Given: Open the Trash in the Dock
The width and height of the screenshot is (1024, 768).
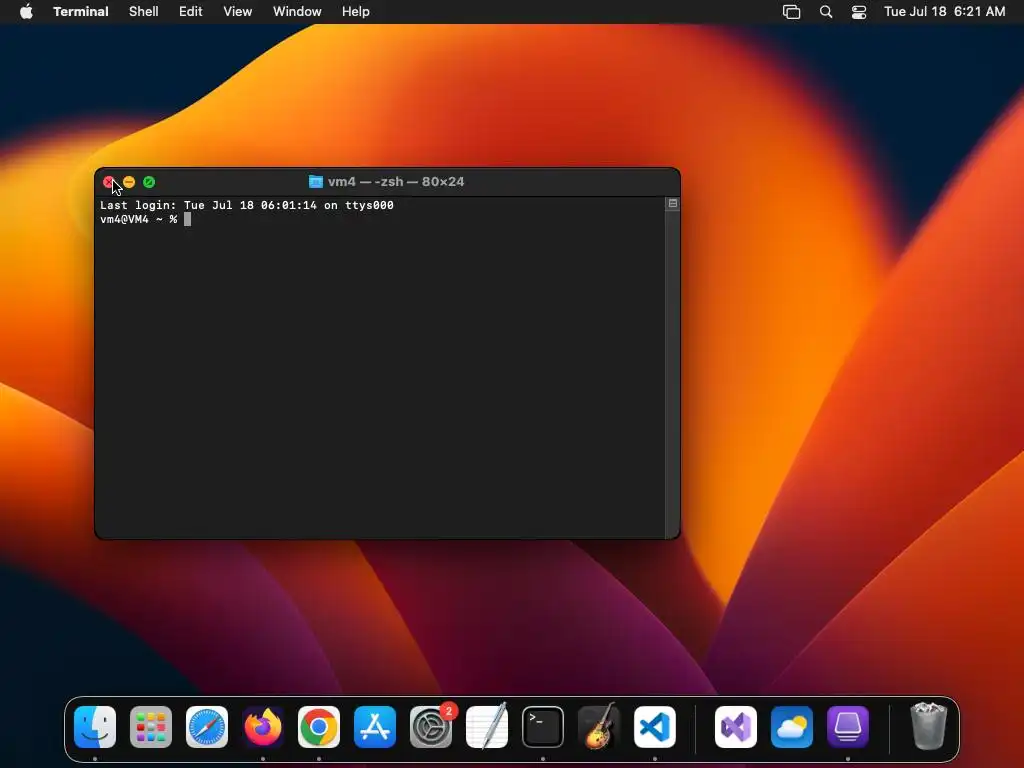Looking at the screenshot, I should (929, 727).
